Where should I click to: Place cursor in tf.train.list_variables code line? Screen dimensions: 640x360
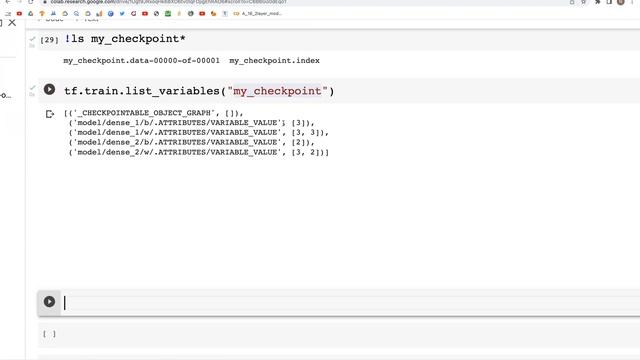199,91
